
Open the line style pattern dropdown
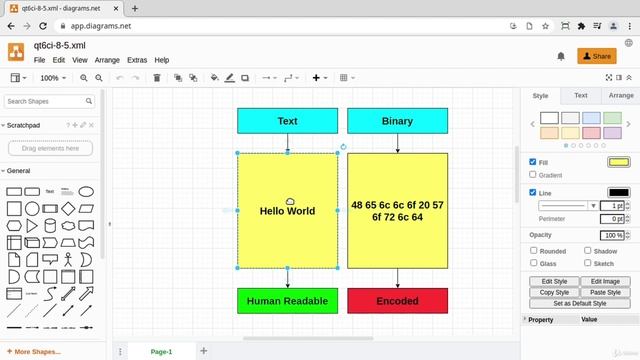point(568,206)
